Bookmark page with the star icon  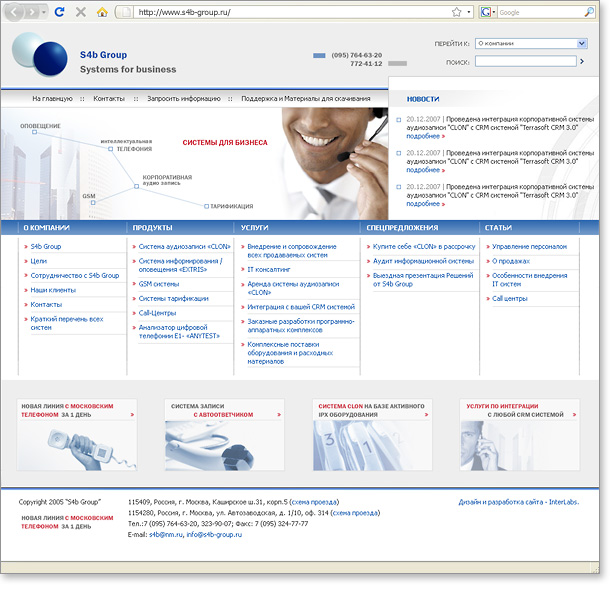pyautogui.click(x=456, y=12)
